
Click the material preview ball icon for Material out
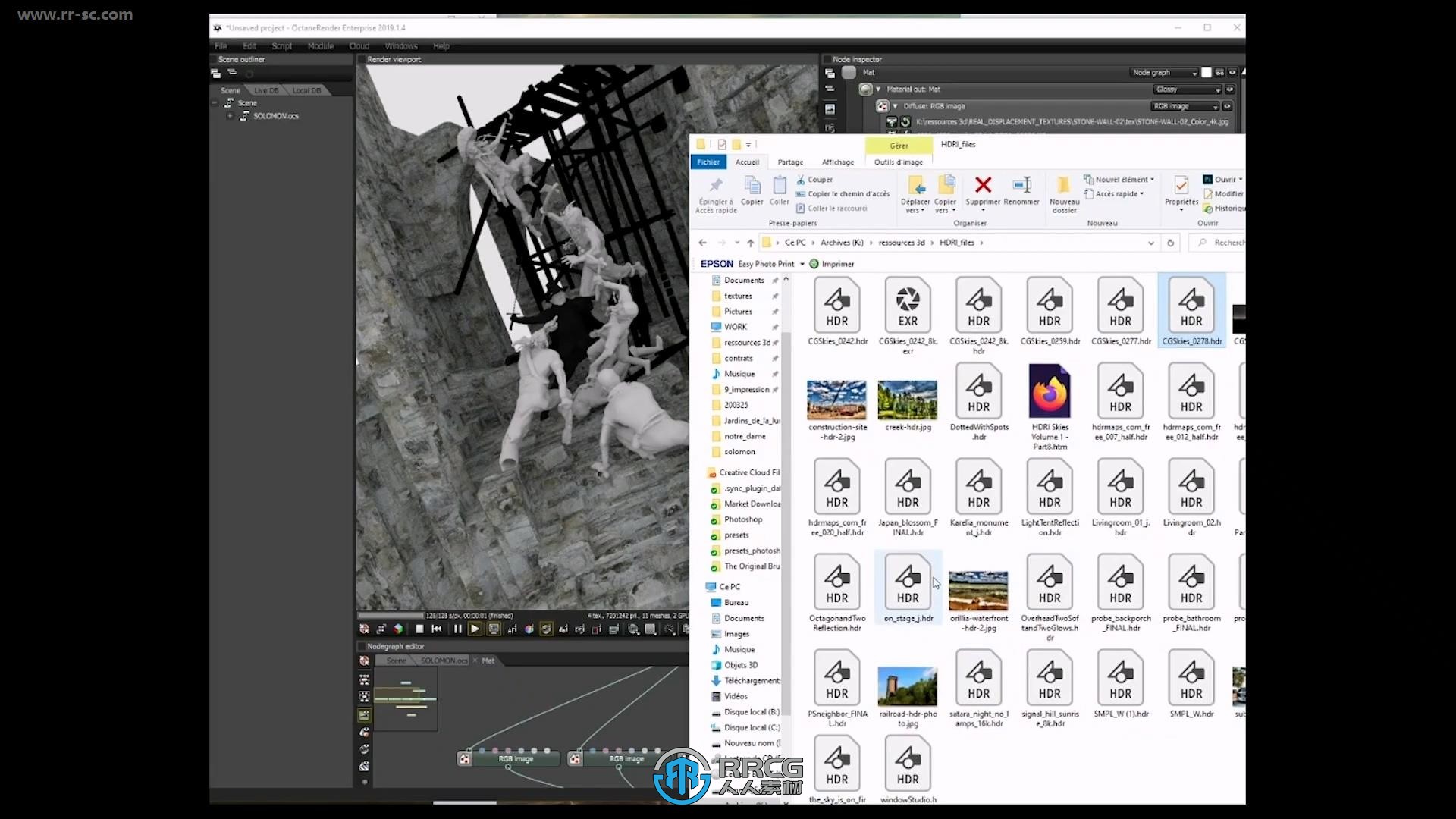click(865, 89)
